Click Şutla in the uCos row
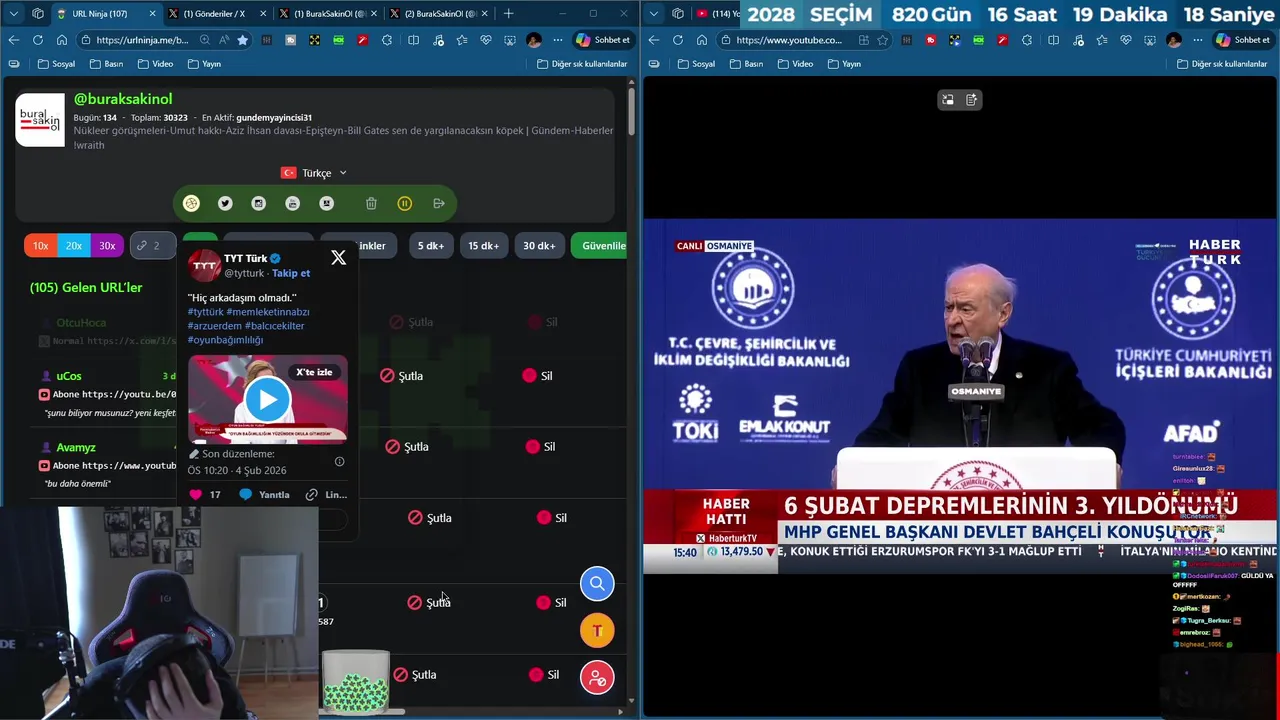Viewport: 1280px width, 720px height. (x=402, y=376)
